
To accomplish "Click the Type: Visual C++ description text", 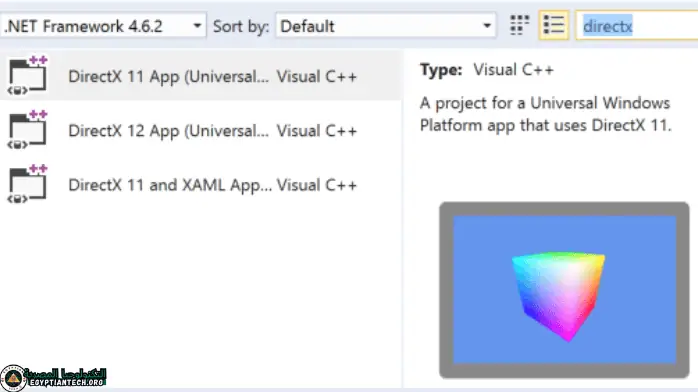I will (x=487, y=70).
